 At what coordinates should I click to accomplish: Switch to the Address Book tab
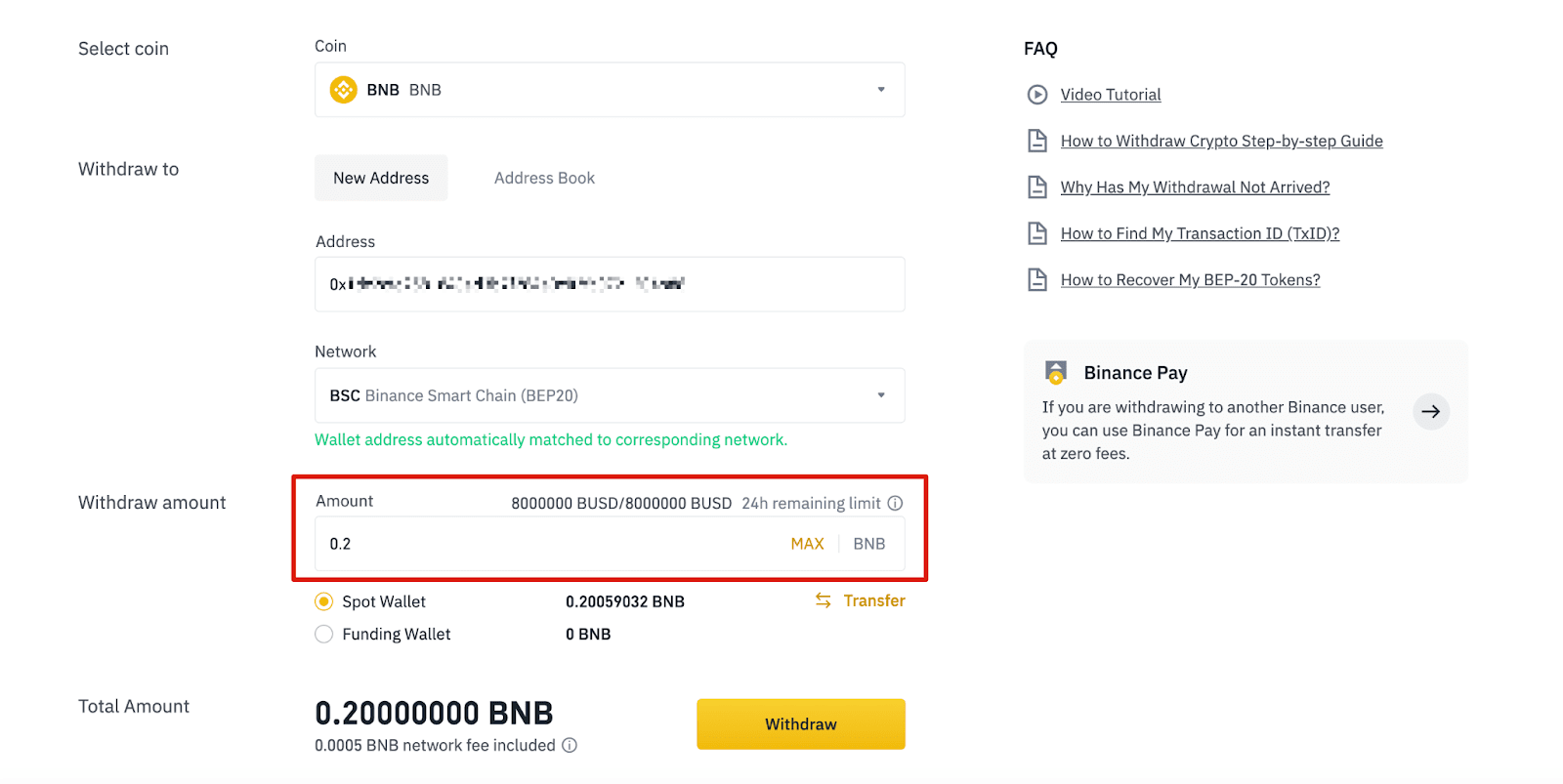[x=544, y=178]
